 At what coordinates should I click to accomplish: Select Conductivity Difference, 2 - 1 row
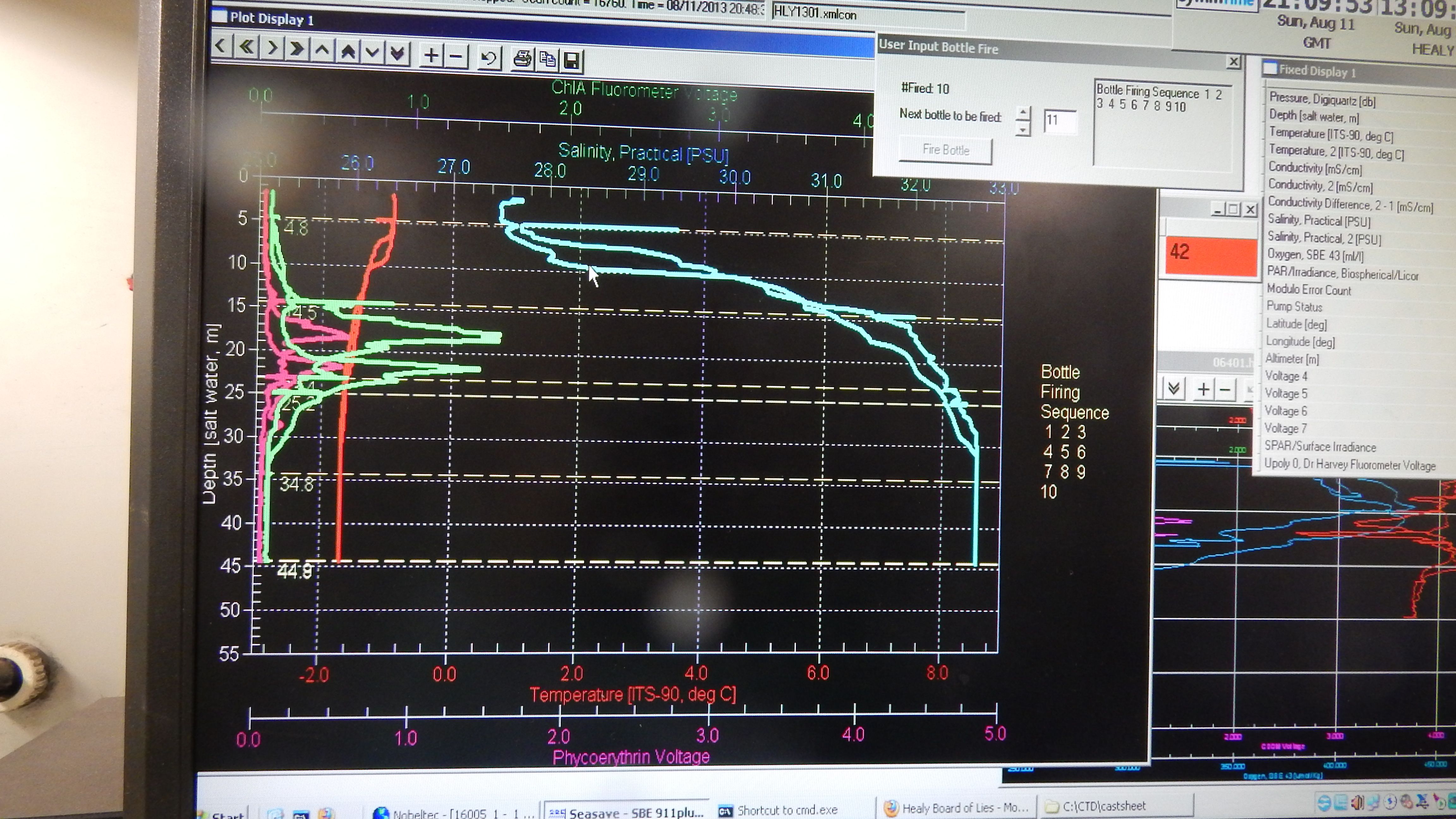[1350, 204]
